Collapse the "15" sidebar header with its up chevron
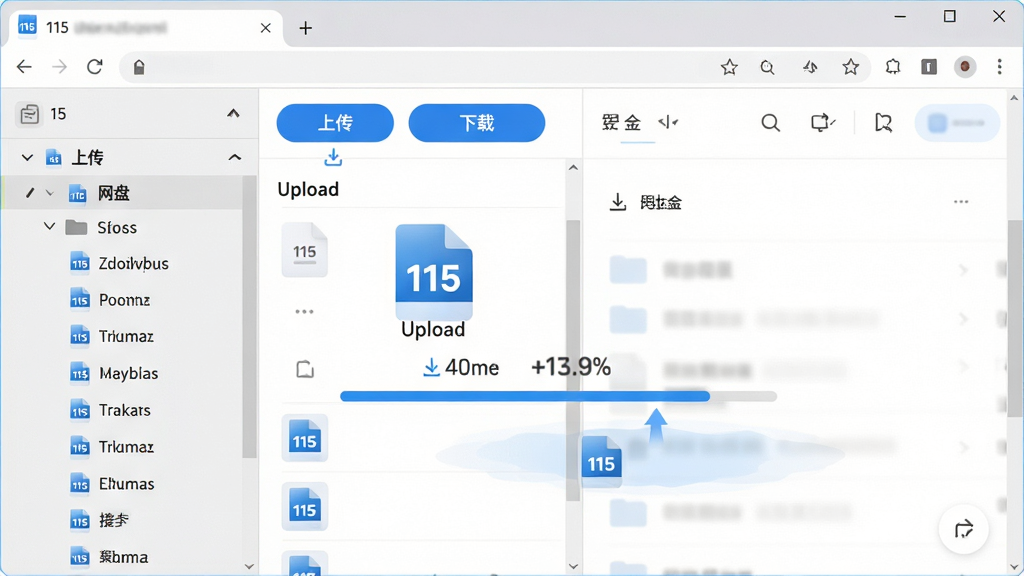The width and height of the screenshot is (1024, 576). 233,114
